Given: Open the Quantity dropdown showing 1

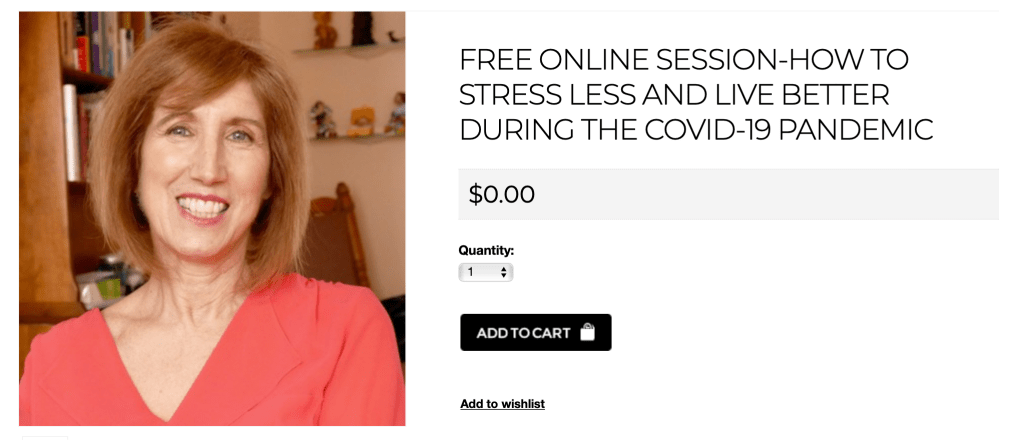Looking at the screenshot, I should pos(486,272).
